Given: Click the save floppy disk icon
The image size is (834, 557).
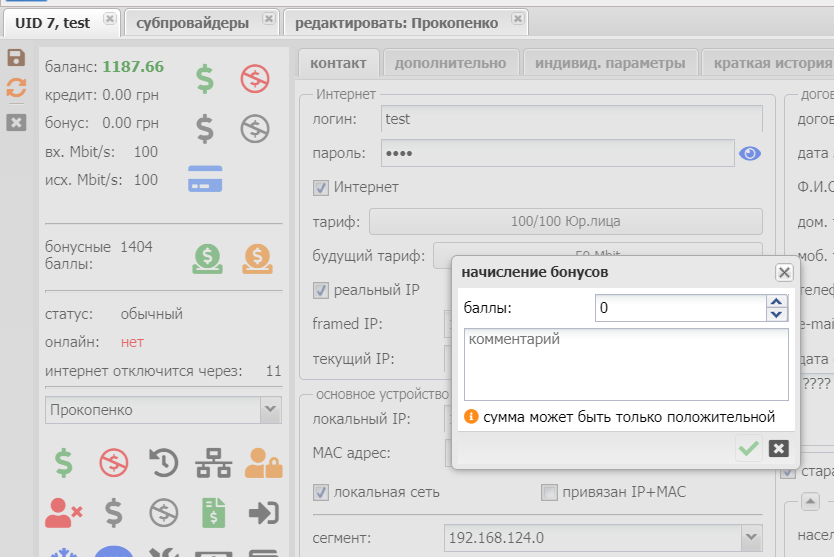Looking at the screenshot, I should tap(16, 58).
